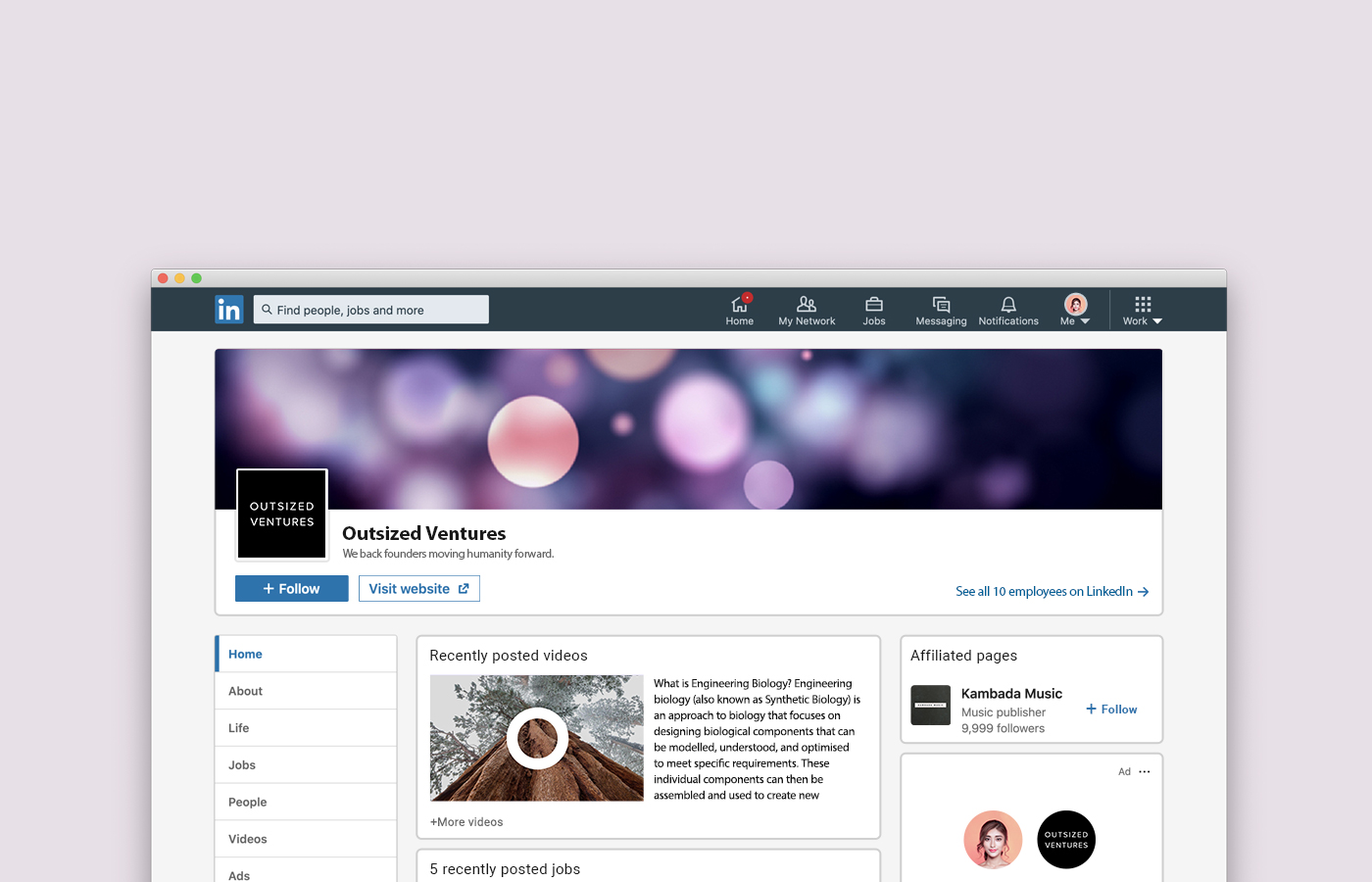Click the search box magnifier icon
Image resolution: width=1372 pixels, height=882 pixels.
[x=267, y=310]
